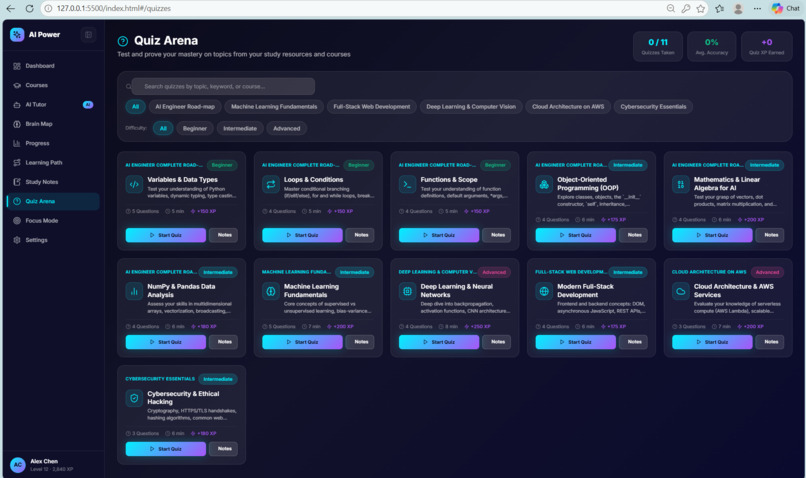Open Brain Map page

tap(53, 124)
